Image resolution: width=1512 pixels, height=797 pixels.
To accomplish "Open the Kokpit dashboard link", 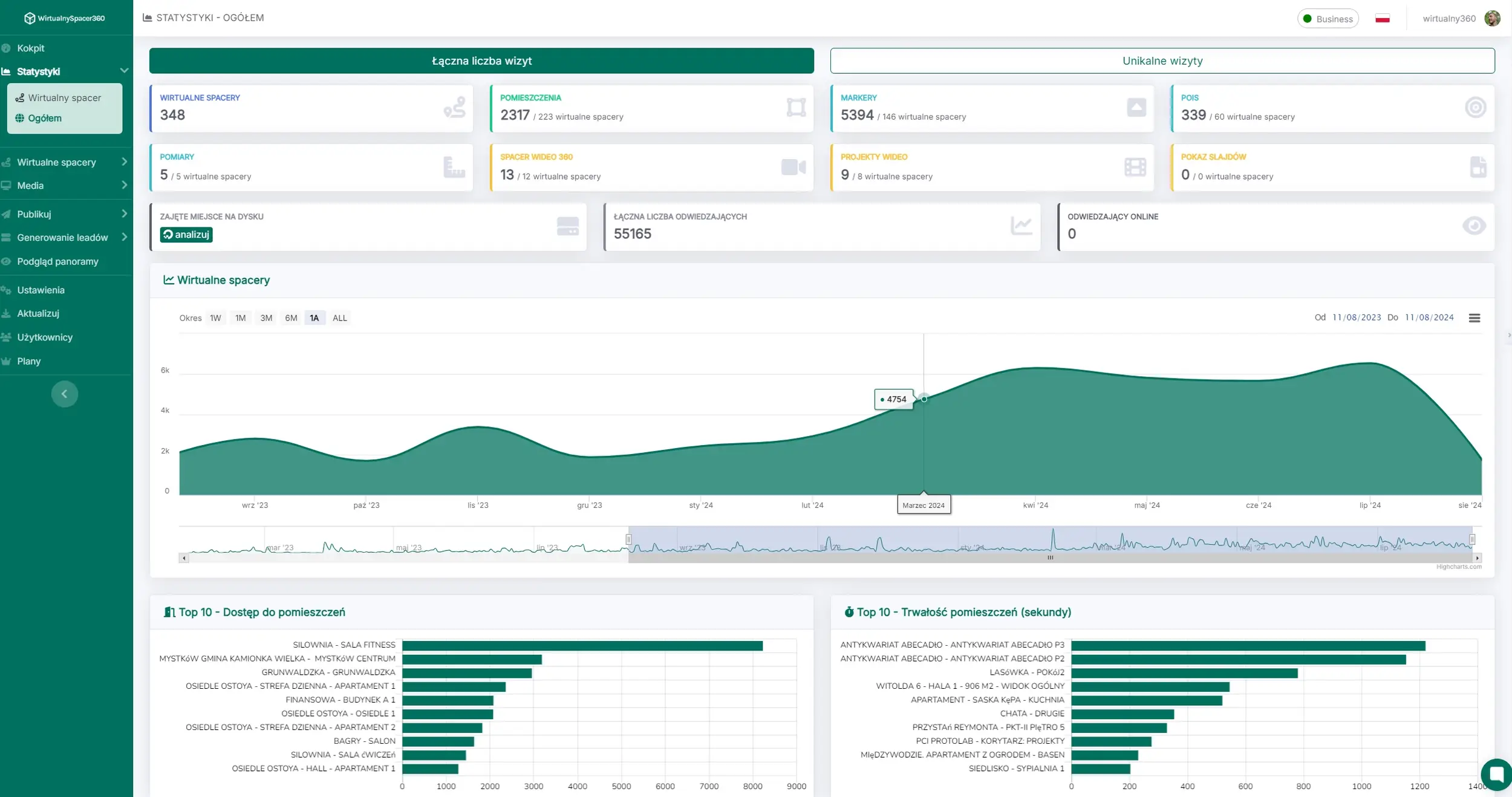I will click(x=31, y=48).
